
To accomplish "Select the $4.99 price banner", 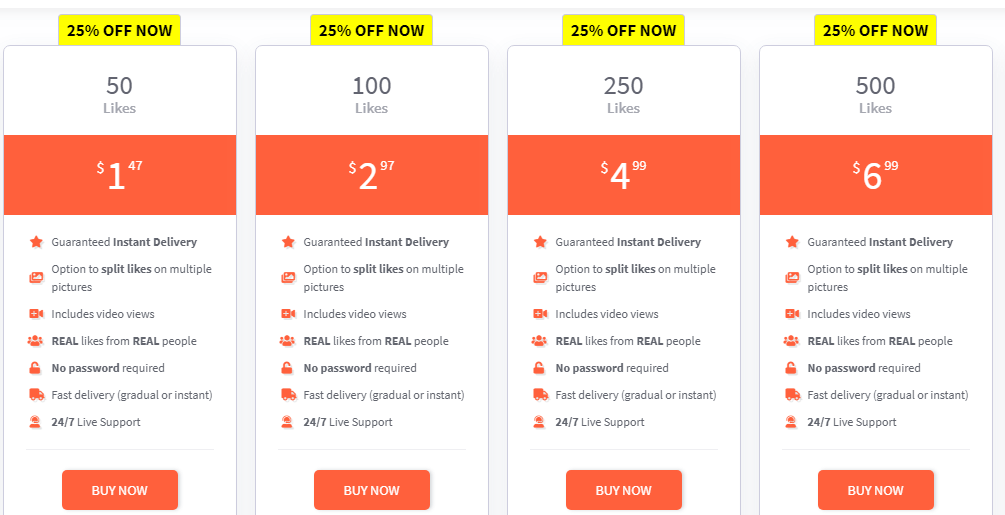I will (x=624, y=175).
